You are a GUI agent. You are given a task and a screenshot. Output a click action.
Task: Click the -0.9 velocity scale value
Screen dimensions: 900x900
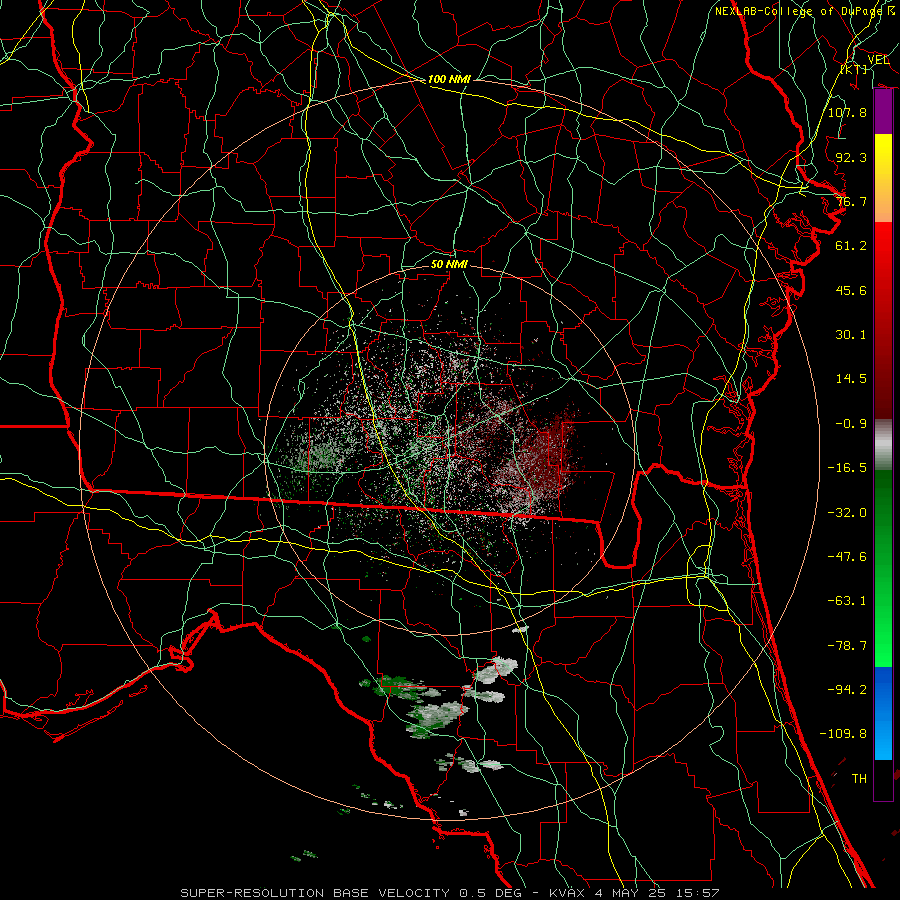coord(851,424)
